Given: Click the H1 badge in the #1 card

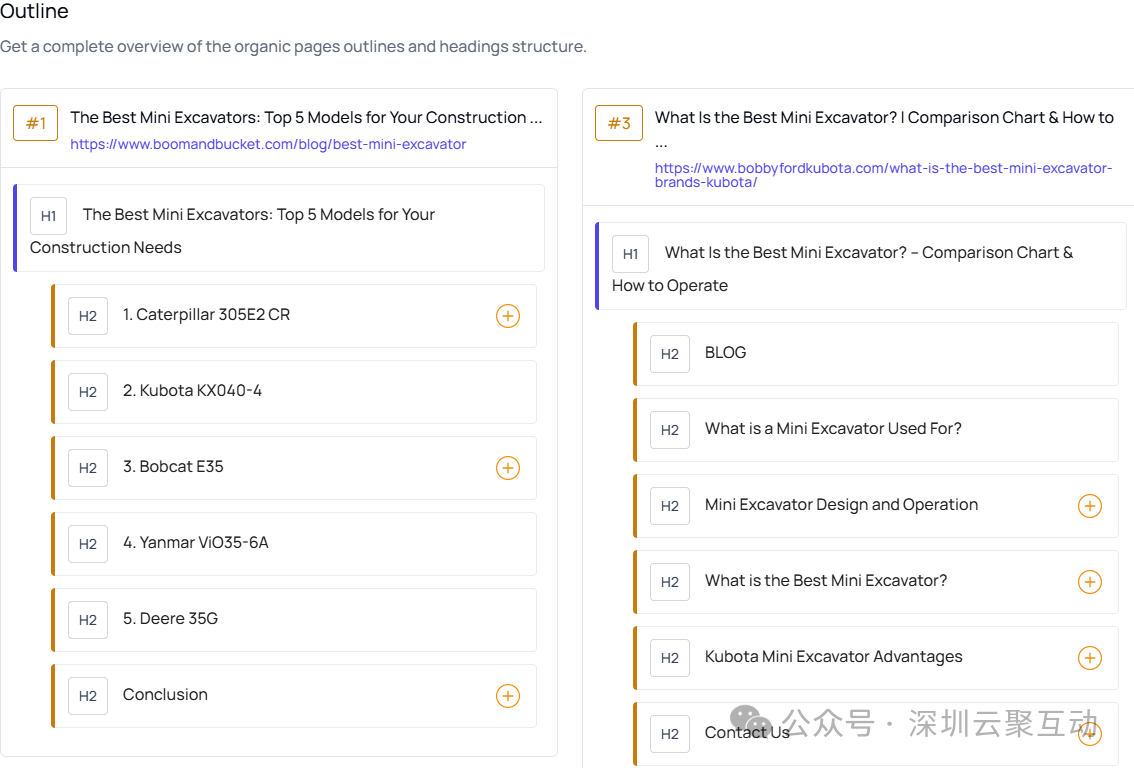Looking at the screenshot, I should [48, 216].
